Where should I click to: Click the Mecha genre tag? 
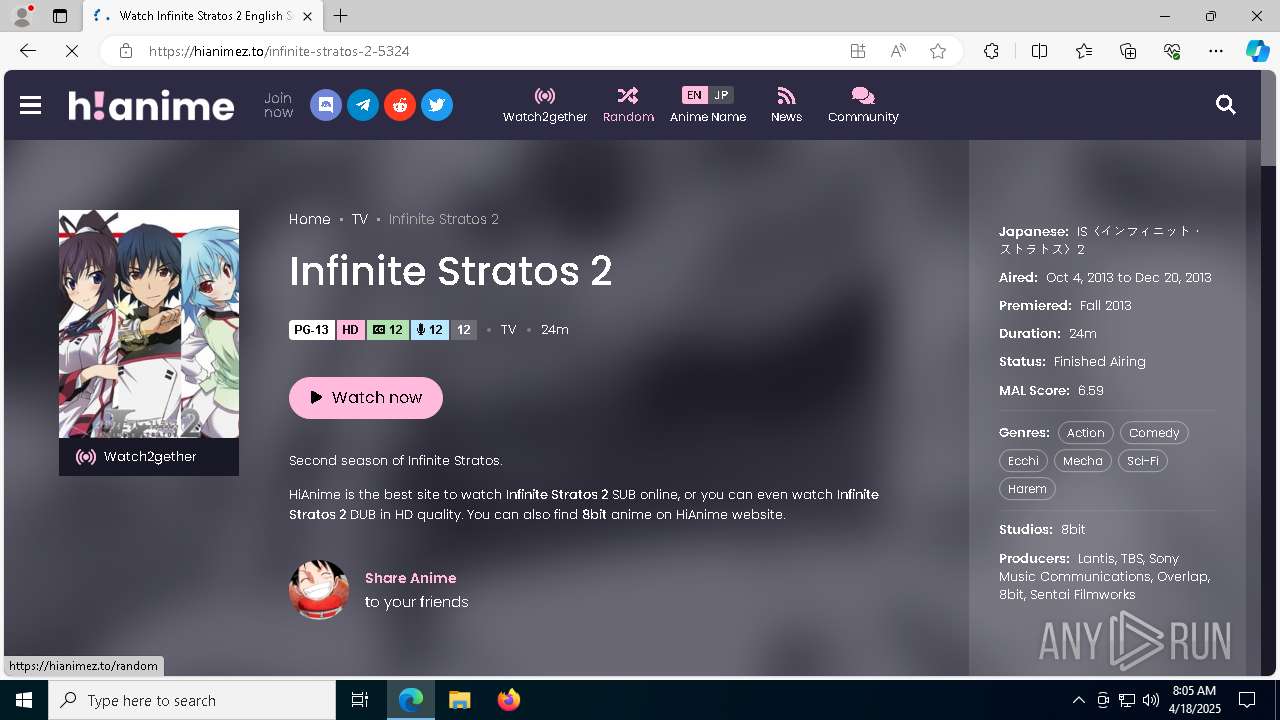[x=1082, y=461]
